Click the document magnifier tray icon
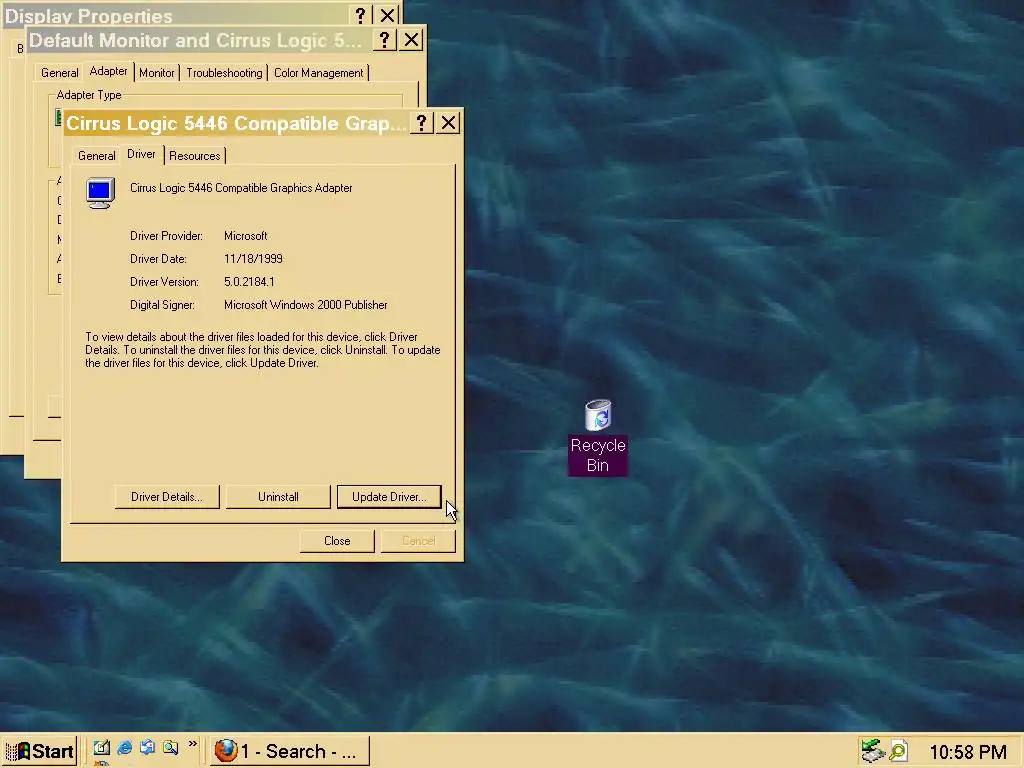 pos(899,751)
